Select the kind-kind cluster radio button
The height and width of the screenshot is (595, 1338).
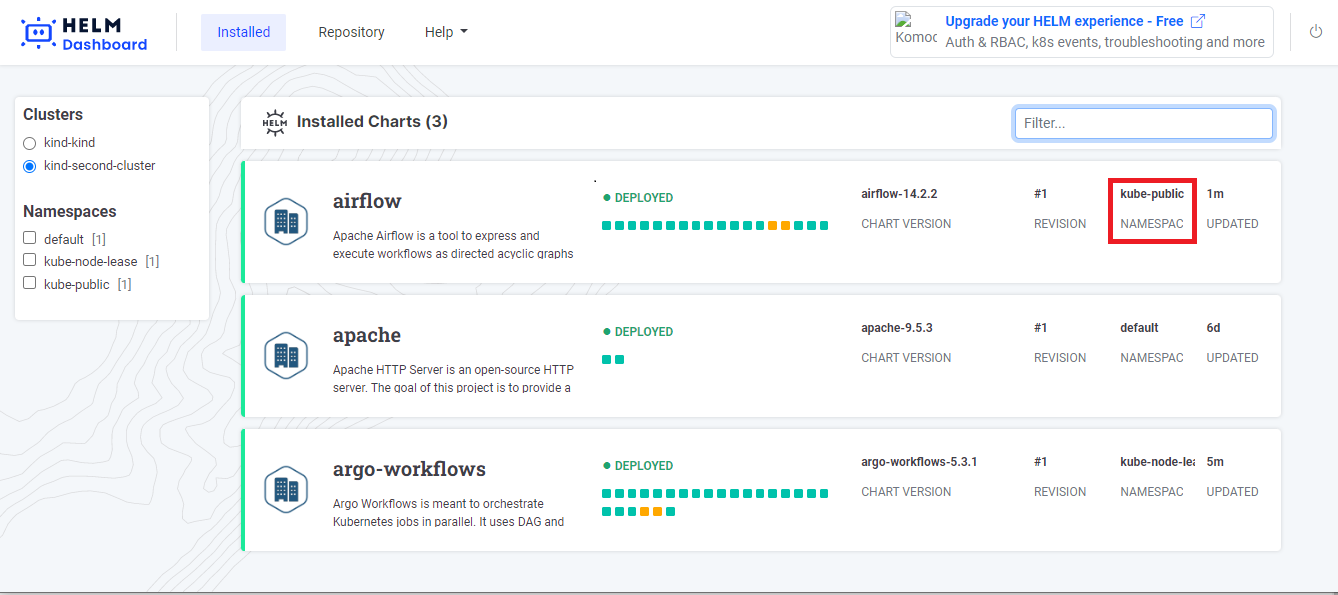[x=30, y=143]
